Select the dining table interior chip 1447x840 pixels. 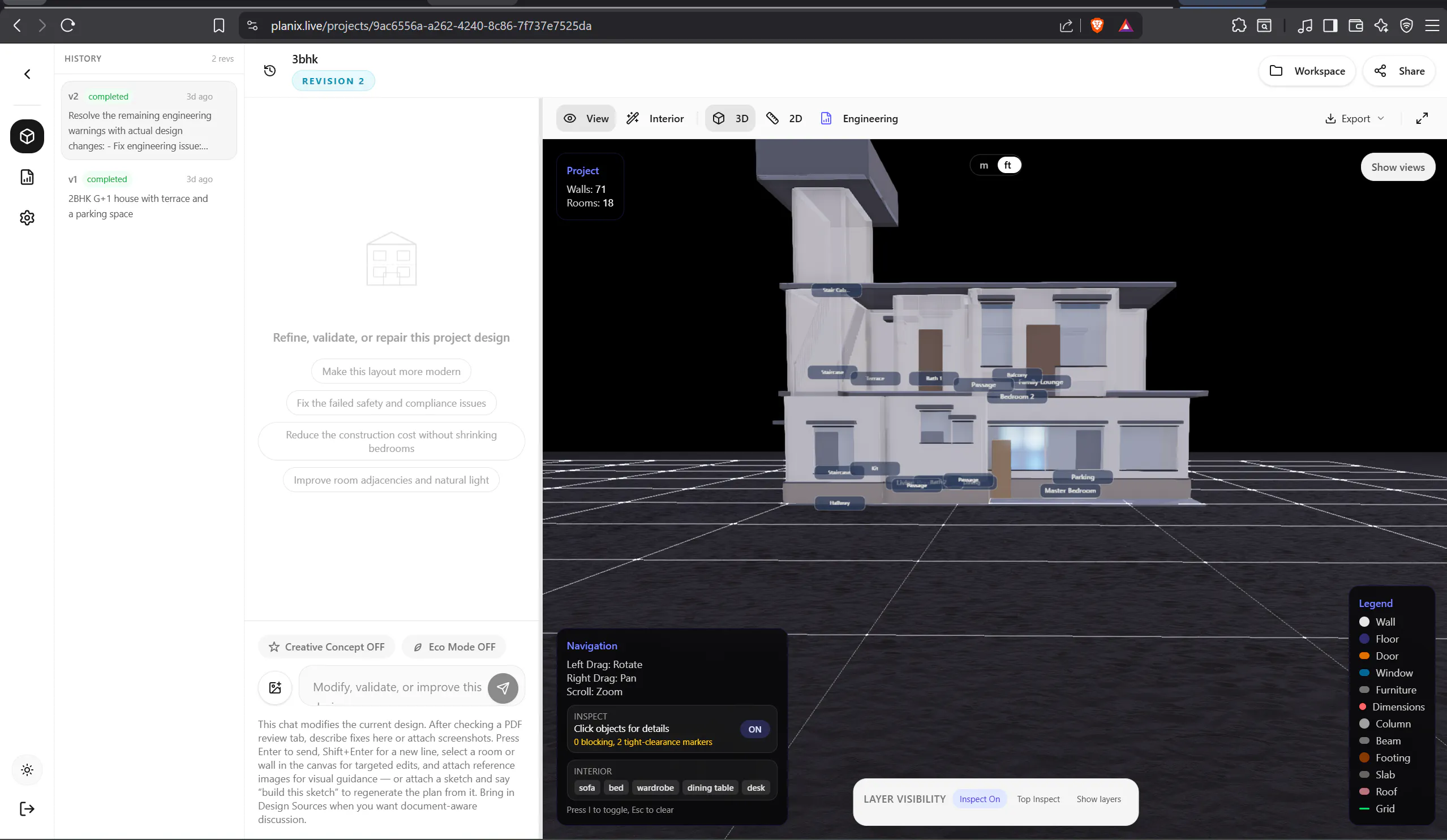click(x=710, y=788)
